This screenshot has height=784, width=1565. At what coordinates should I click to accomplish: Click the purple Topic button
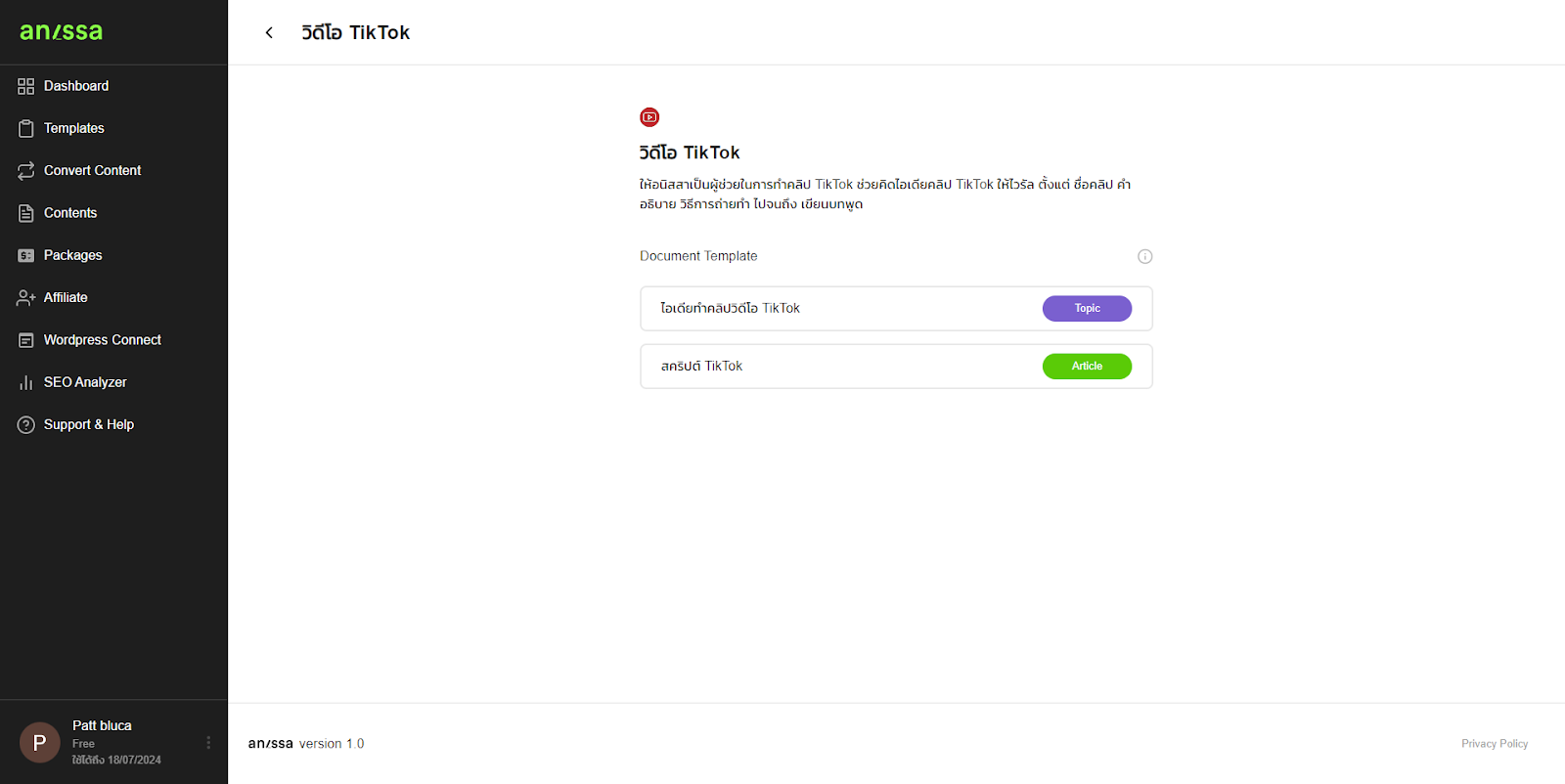1087,309
